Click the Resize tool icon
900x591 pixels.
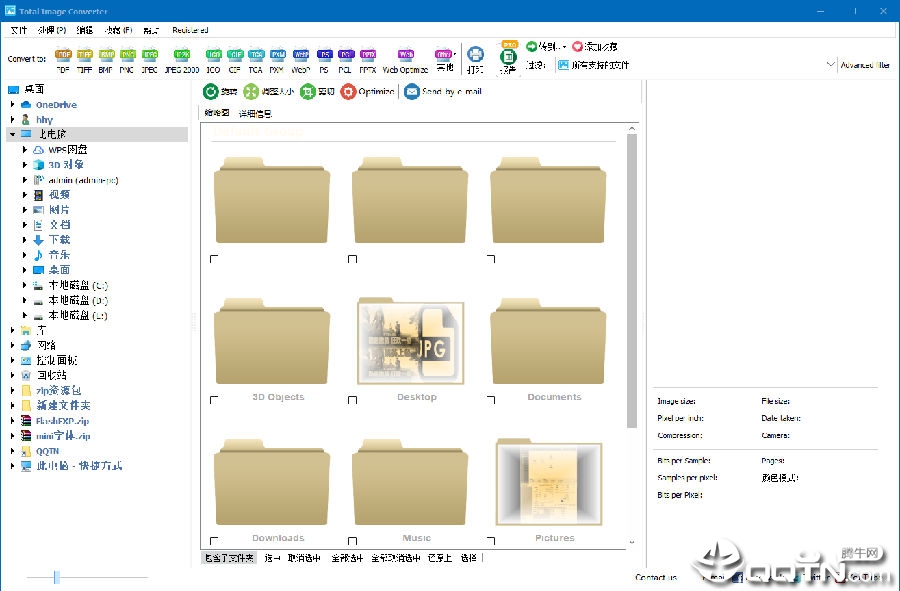(x=251, y=91)
